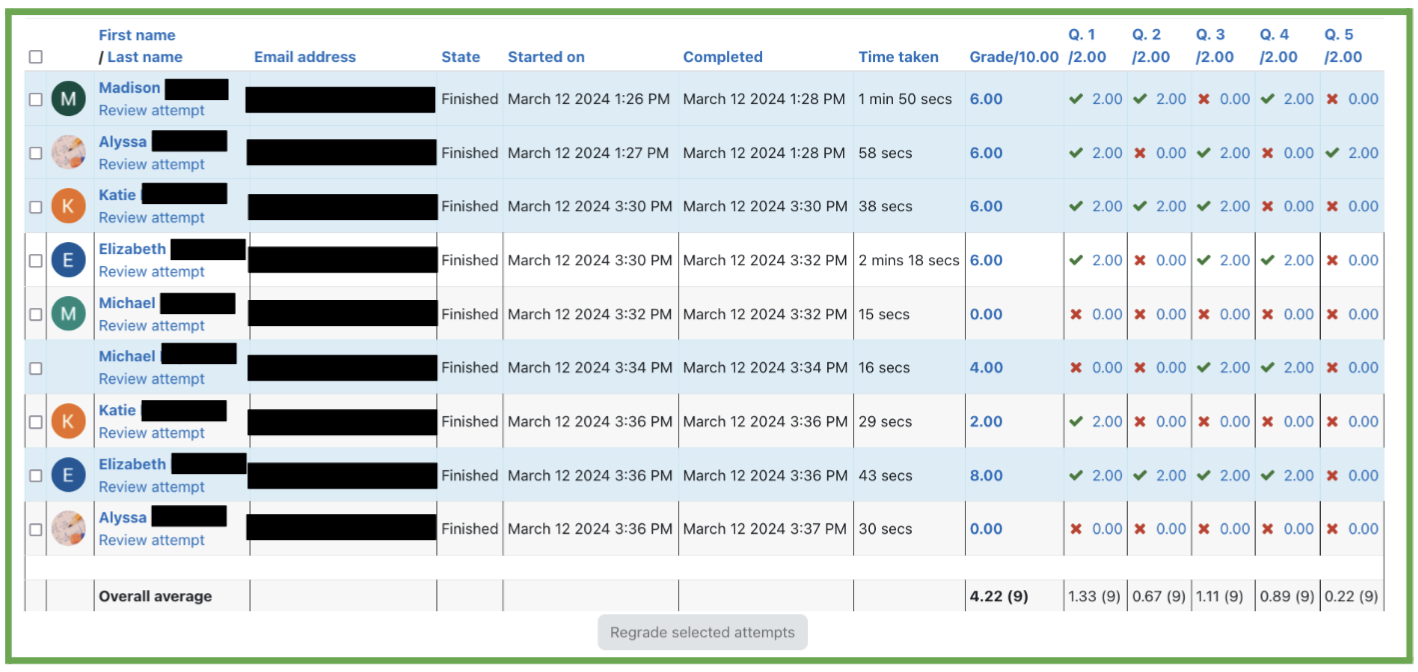Click Alyssa's avatar in the 1:27 PM attempt row
Image resolution: width=1418 pixels, height=672 pixels.
coord(68,153)
